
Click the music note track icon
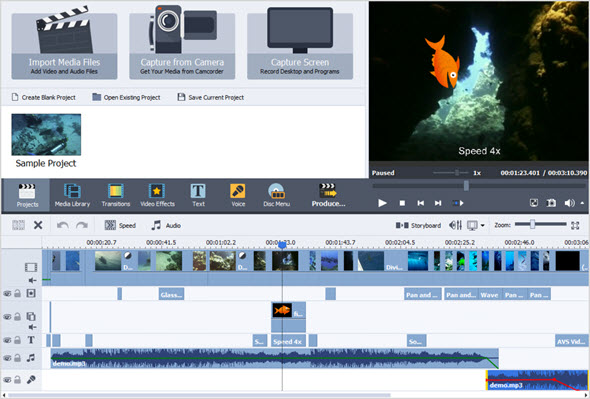tap(31, 358)
